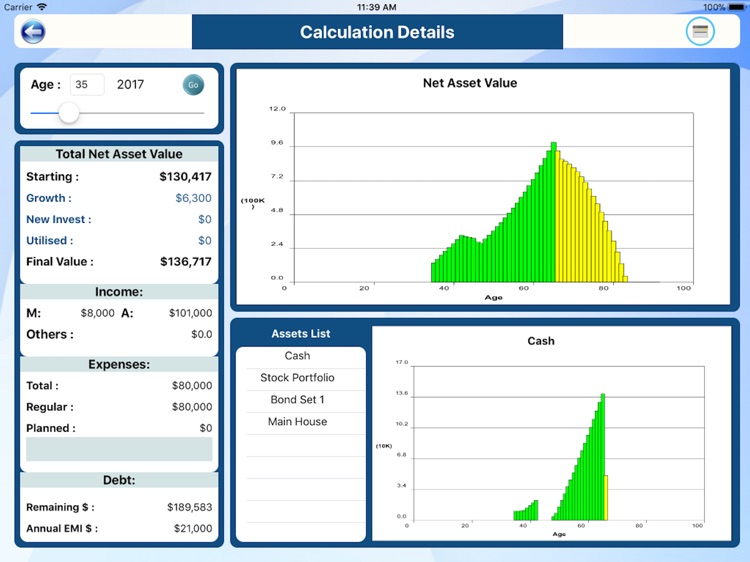Click the Growth label link
750x562 pixels.
pos(49,198)
